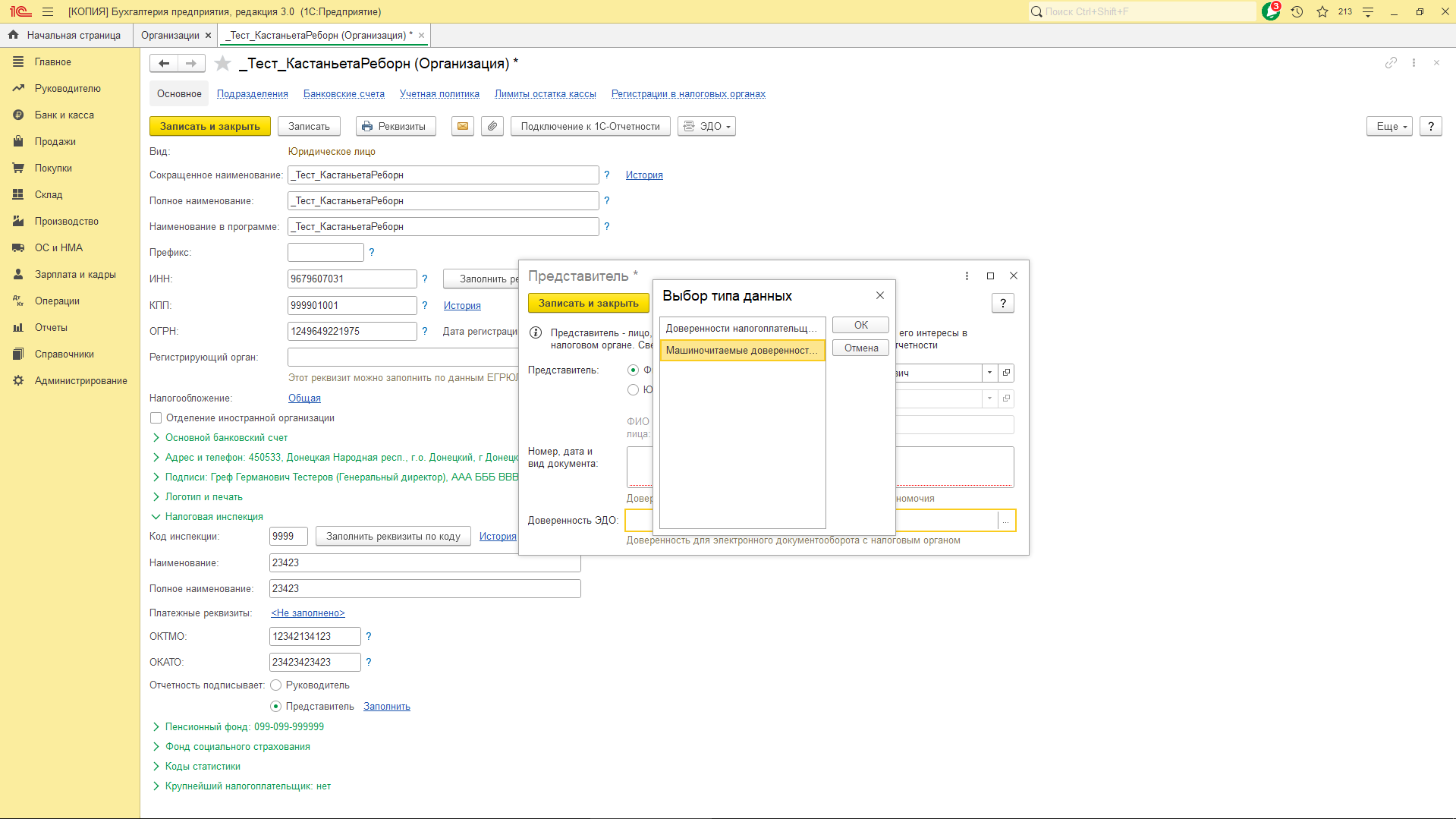Open the Лимиты остатка кассы tab
The image size is (1456, 819).
[x=546, y=93]
